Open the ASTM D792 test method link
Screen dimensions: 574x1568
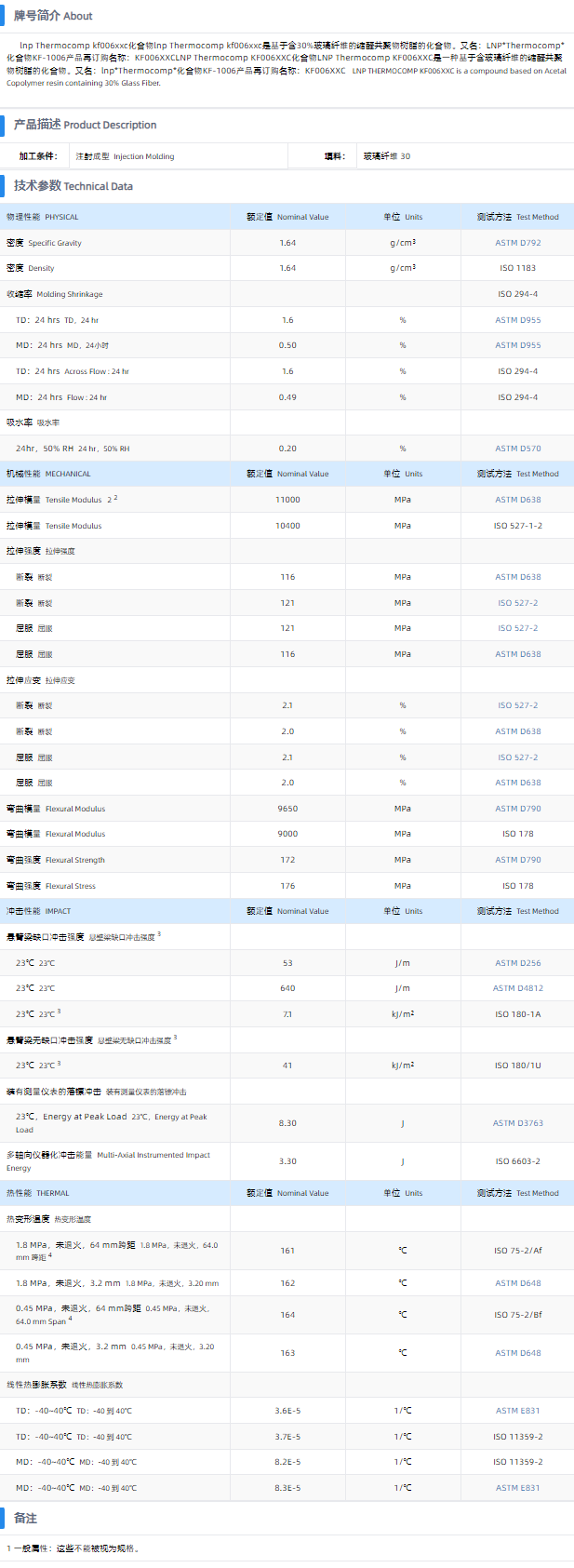517,243
